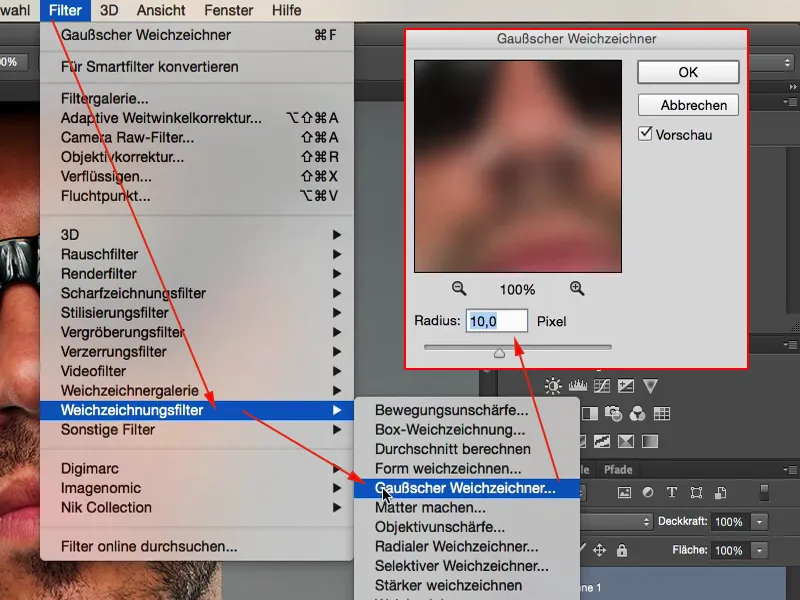Open the Ansicht menu
The image size is (800, 600).
click(161, 10)
